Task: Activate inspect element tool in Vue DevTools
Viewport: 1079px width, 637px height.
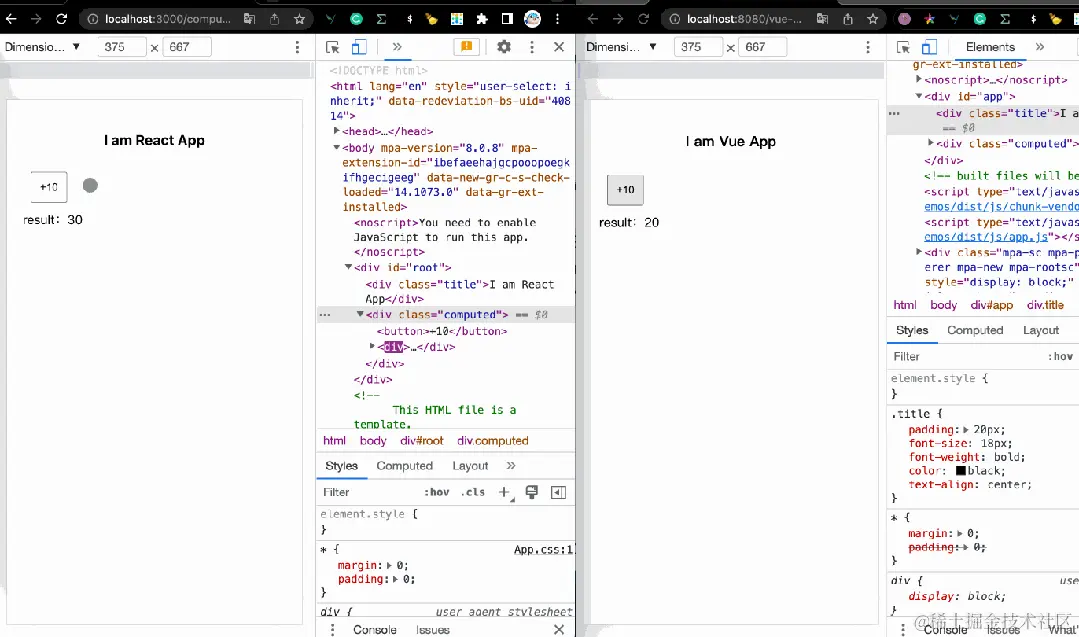Action: pyautogui.click(x=904, y=47)
